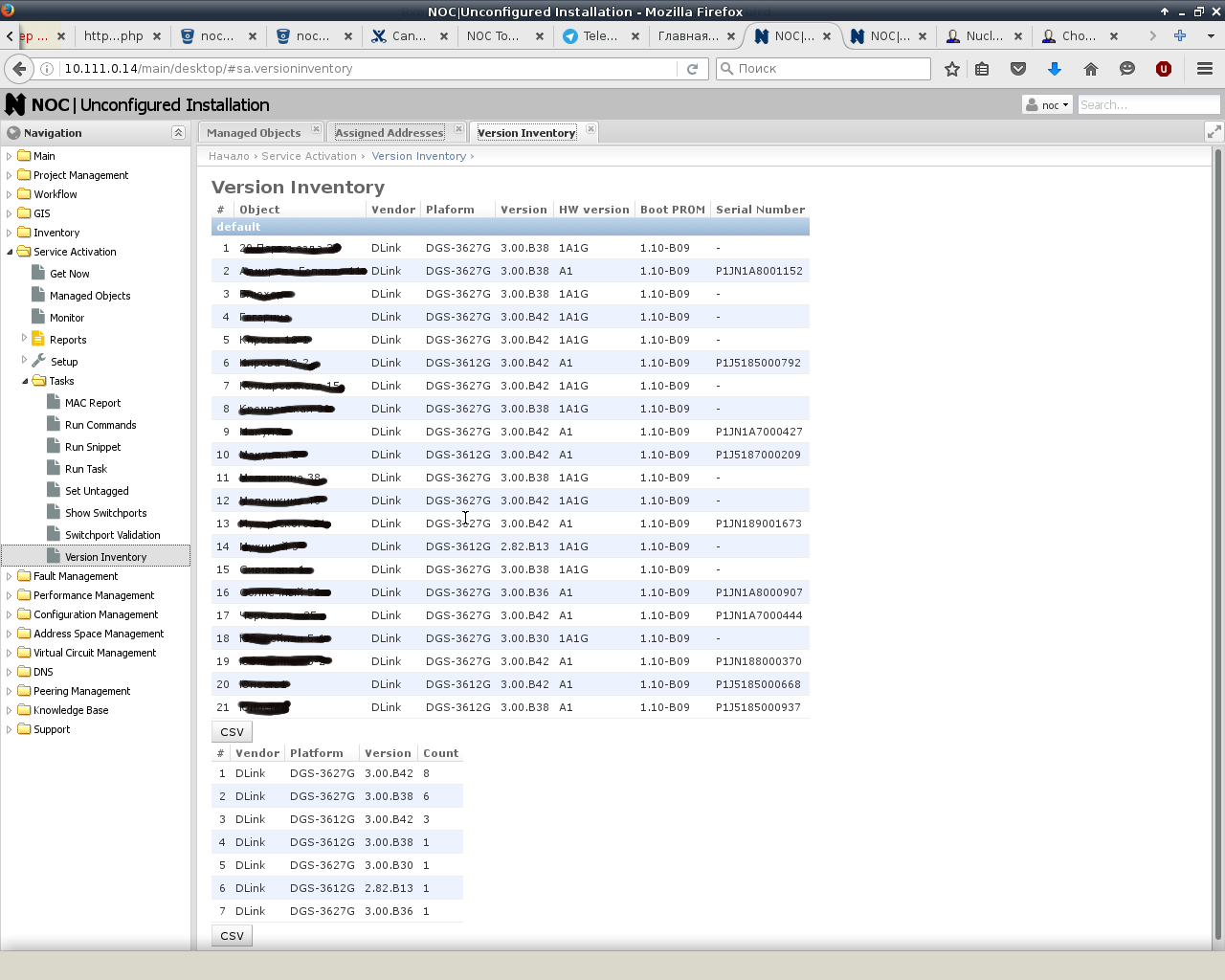The width and height of the screenshot is (1225, 980).
Task: Collapse the Tasks folder
Action: click(25, 381)
